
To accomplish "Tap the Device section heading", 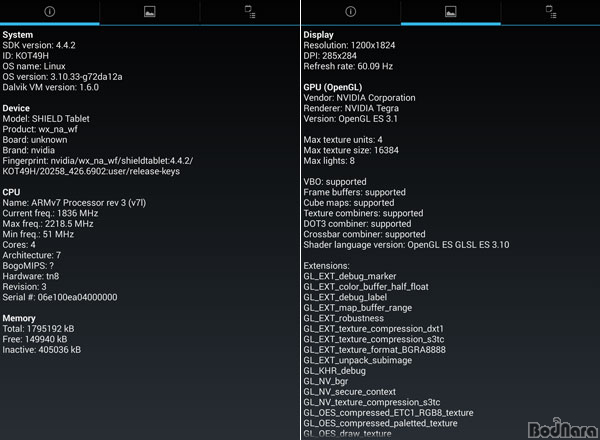I will coord(16,108).
